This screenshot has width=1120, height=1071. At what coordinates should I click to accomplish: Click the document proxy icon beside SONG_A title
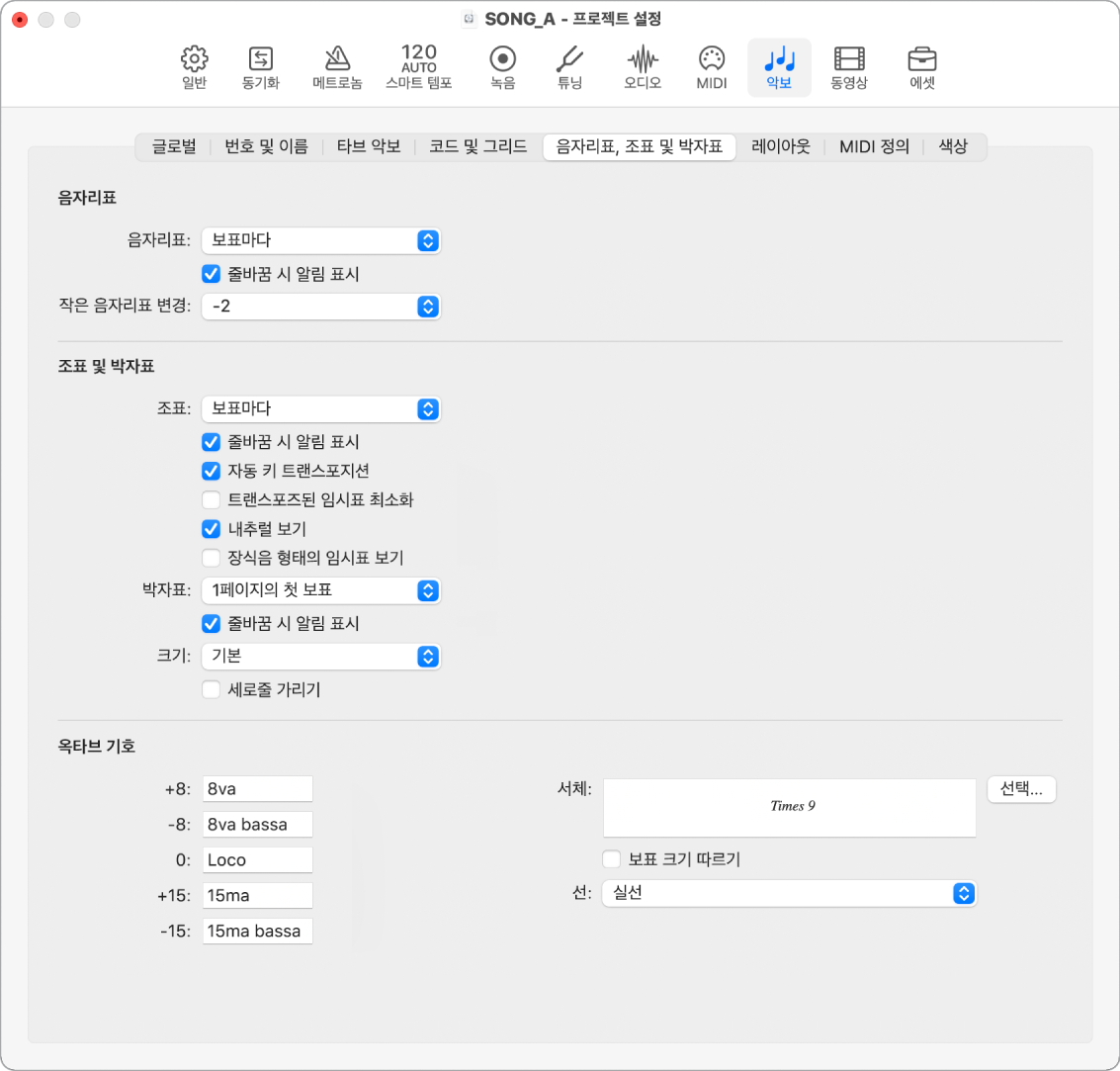(469, 19)
